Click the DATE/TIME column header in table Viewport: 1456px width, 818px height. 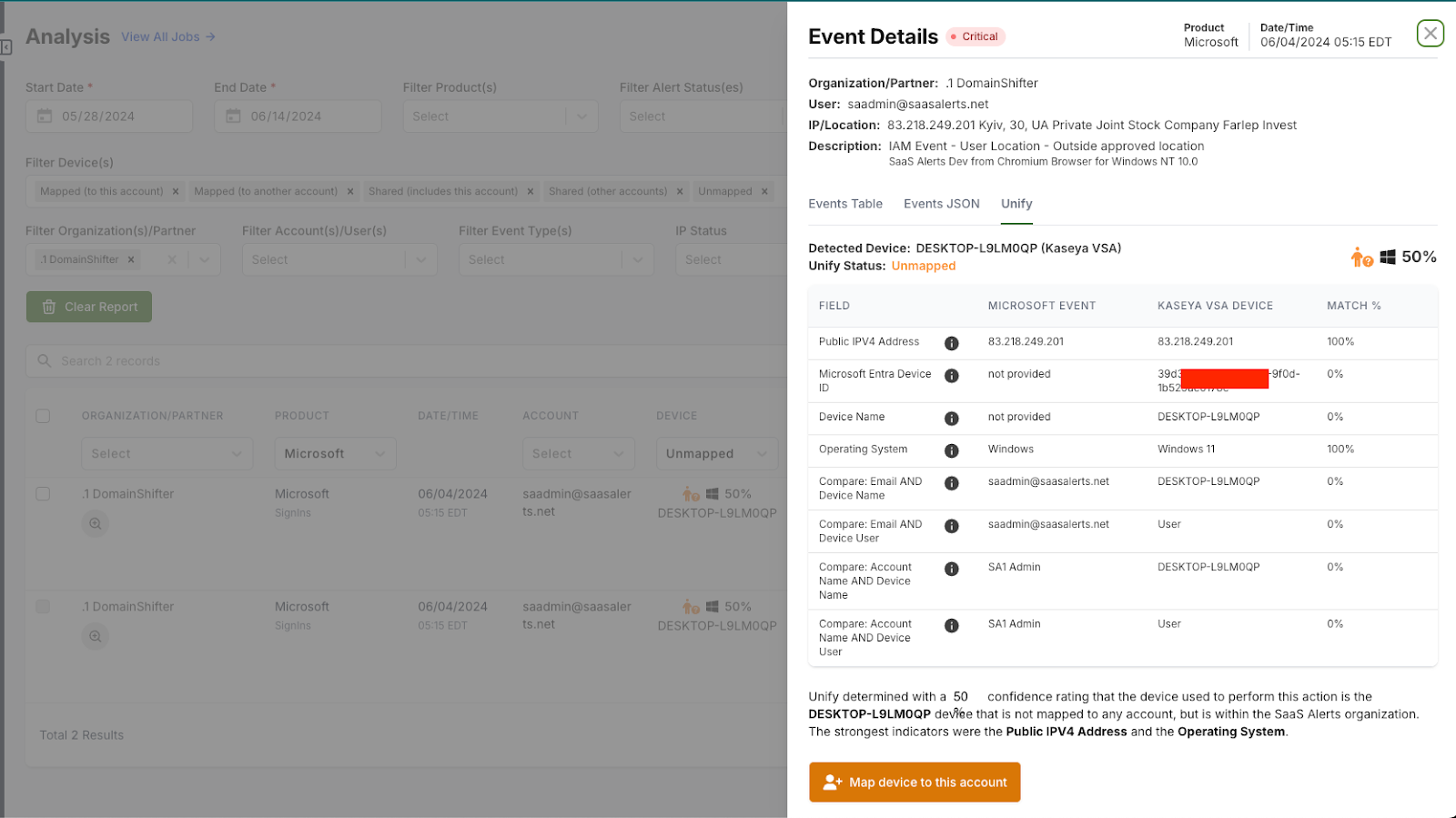click(x=448, y=416)
